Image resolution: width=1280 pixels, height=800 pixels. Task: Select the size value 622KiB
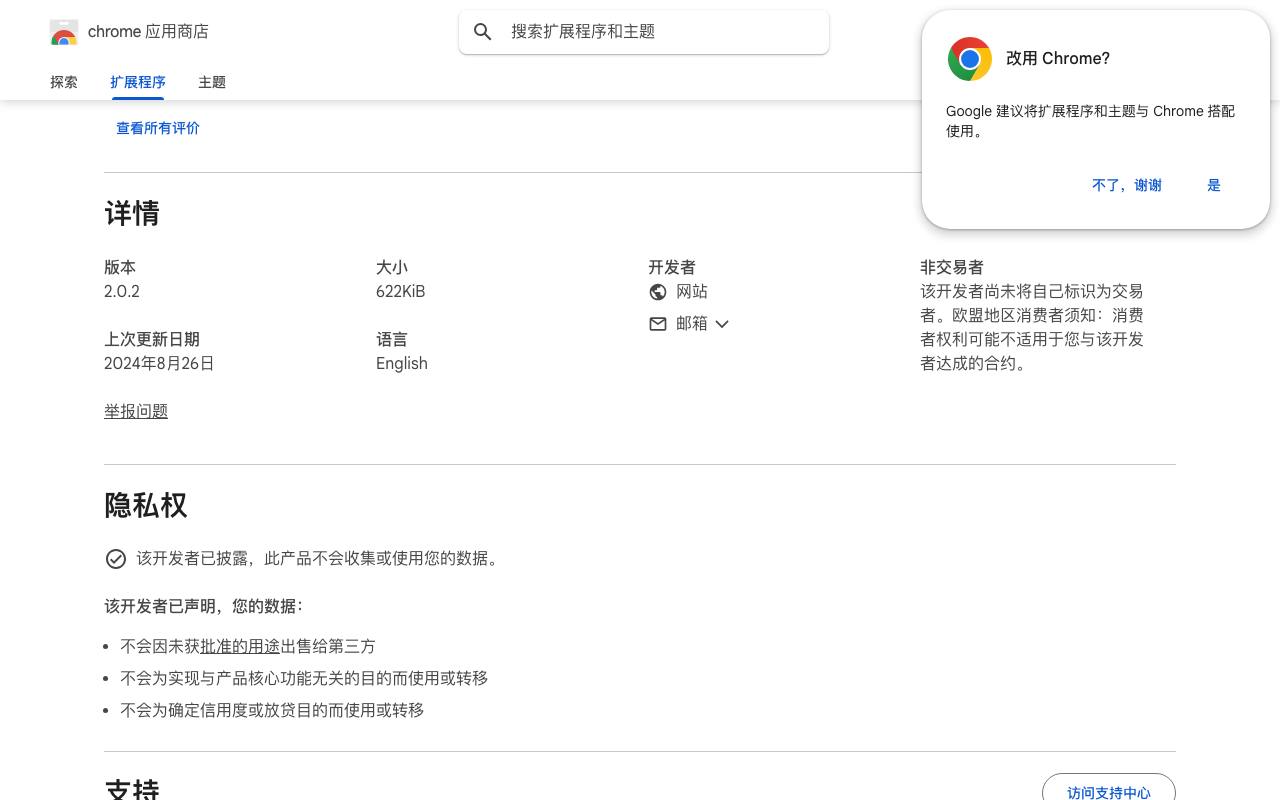pos(400,292)
